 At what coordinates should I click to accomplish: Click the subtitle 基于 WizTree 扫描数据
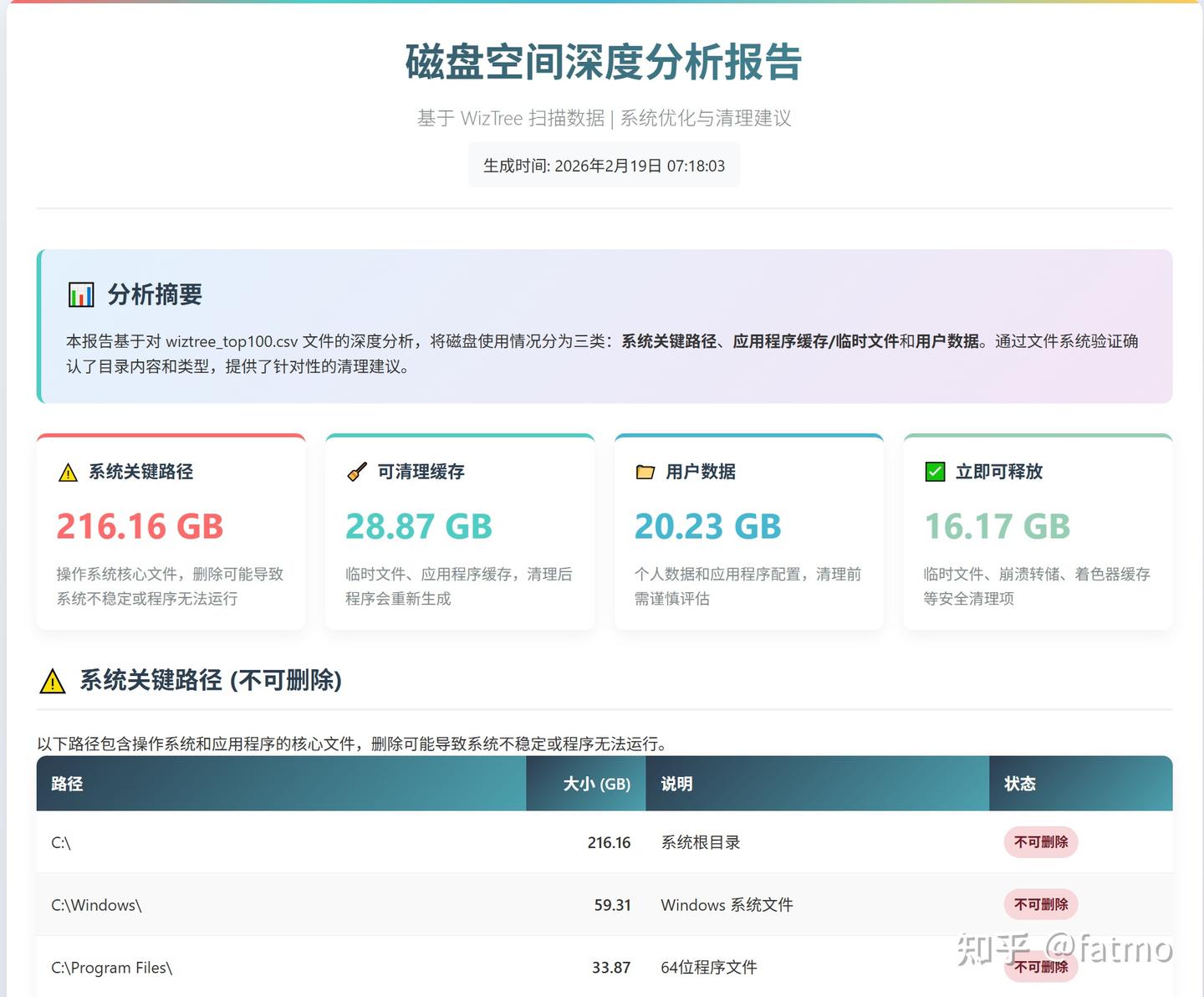[x=511, y=118]
